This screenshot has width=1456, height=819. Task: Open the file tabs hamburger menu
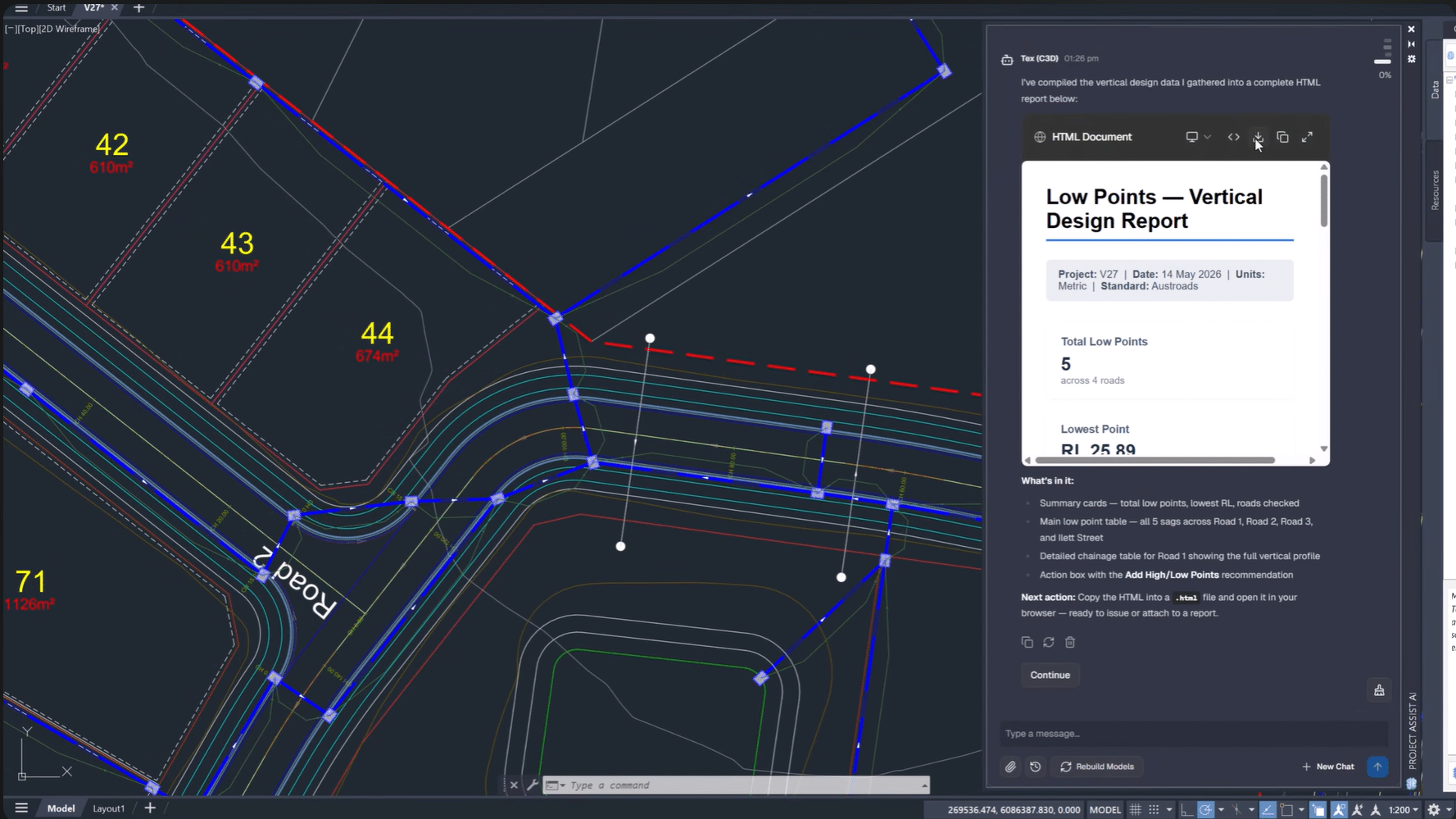pyautogui.click(x=21, y=7)
